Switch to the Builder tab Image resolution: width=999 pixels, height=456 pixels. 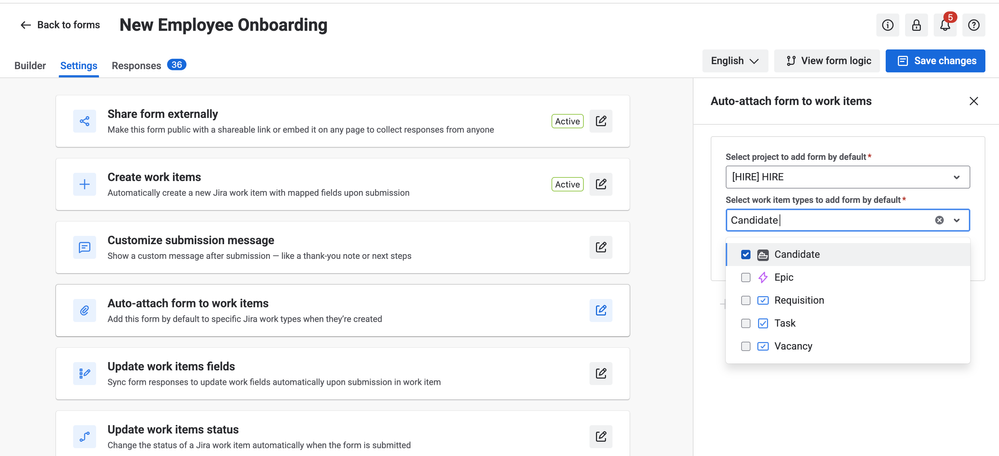(x=30, y=65)
